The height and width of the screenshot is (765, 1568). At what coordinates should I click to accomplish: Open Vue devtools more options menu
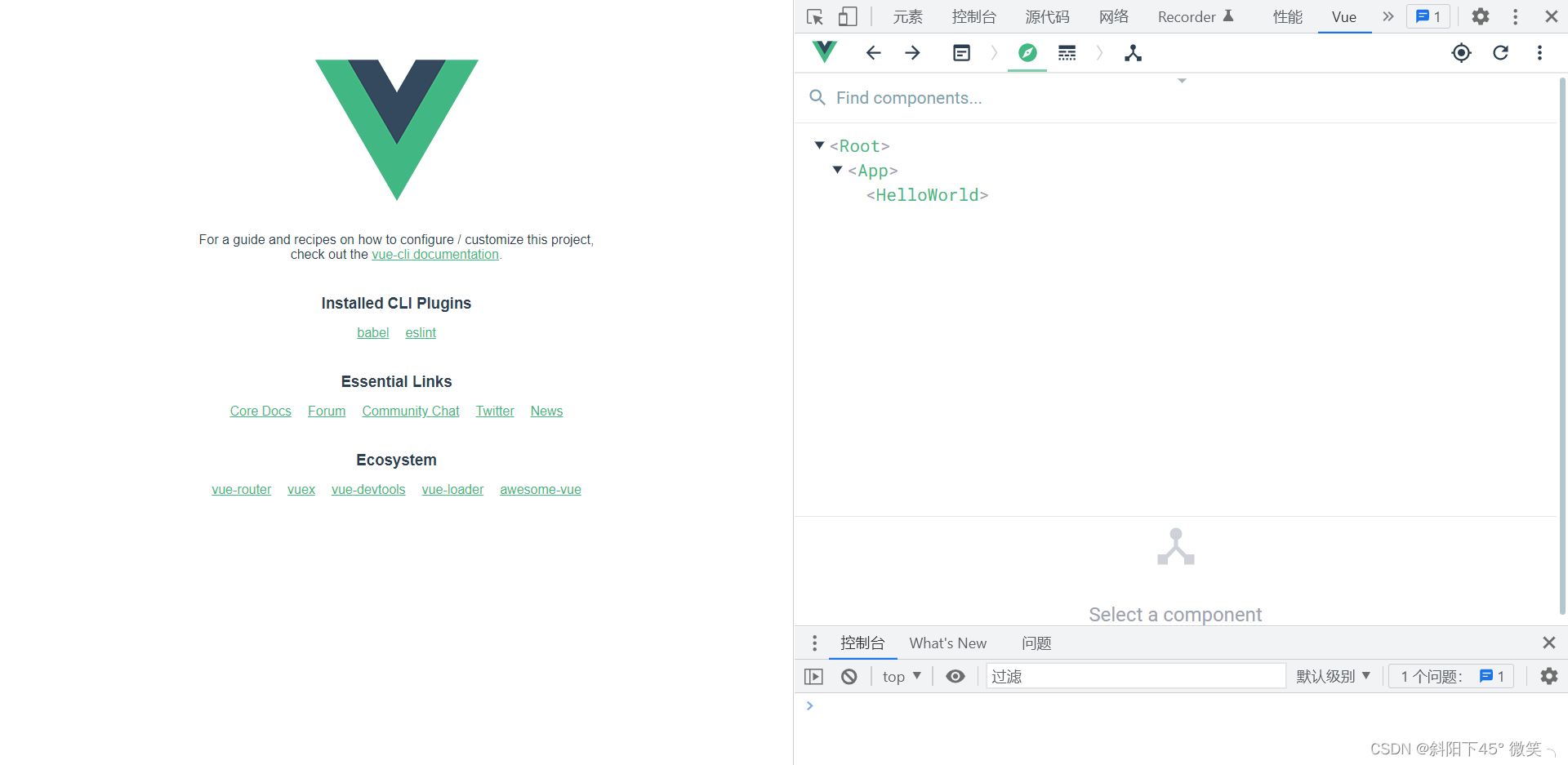tap(1539, 53)
